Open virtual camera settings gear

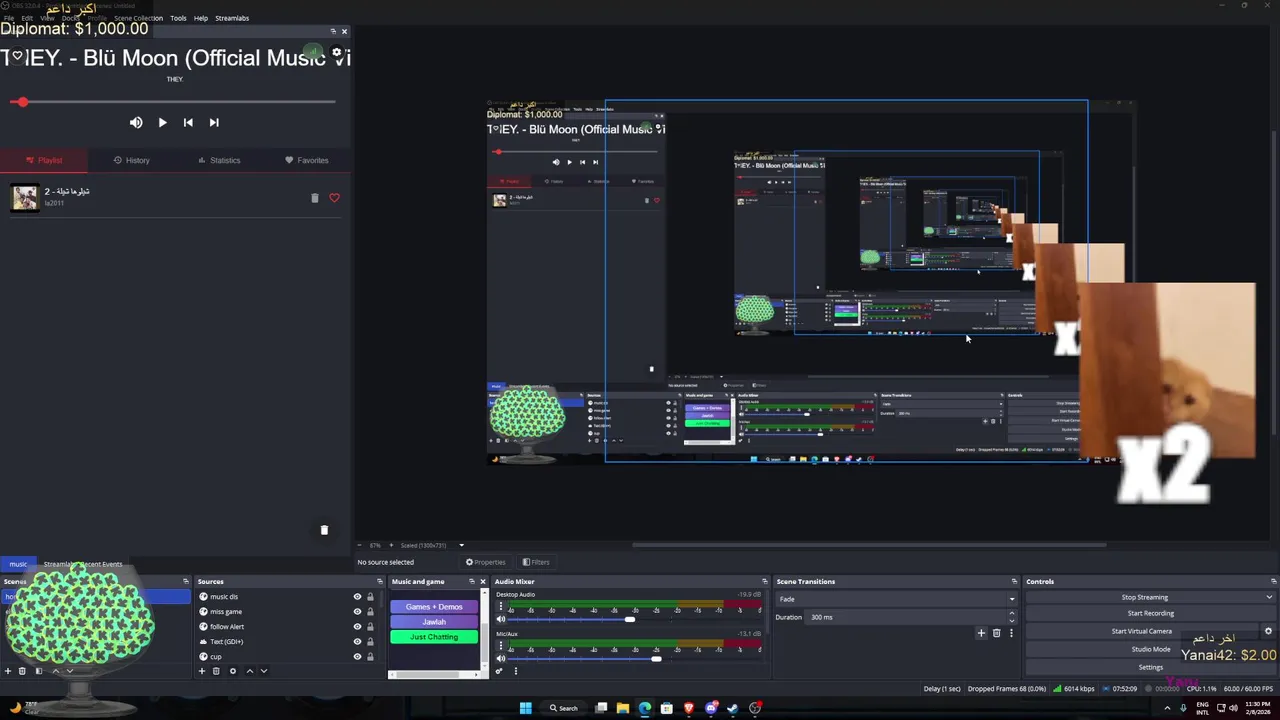(1268, 631)
